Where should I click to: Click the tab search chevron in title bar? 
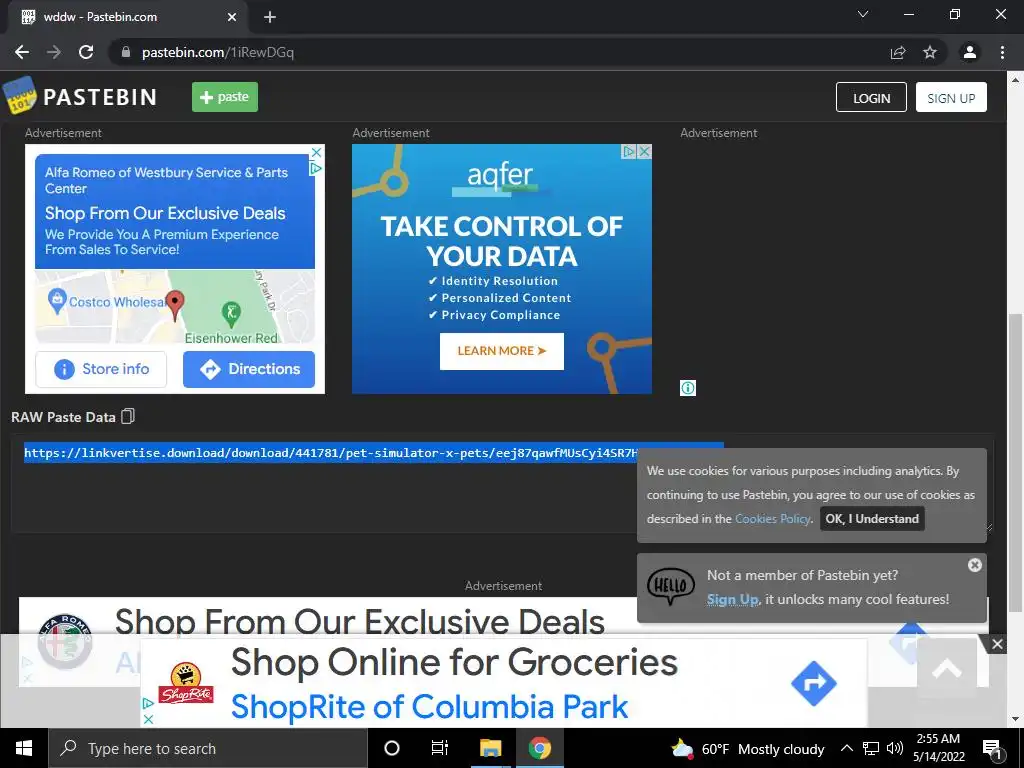pyautogui.click(x=863, y=14)
